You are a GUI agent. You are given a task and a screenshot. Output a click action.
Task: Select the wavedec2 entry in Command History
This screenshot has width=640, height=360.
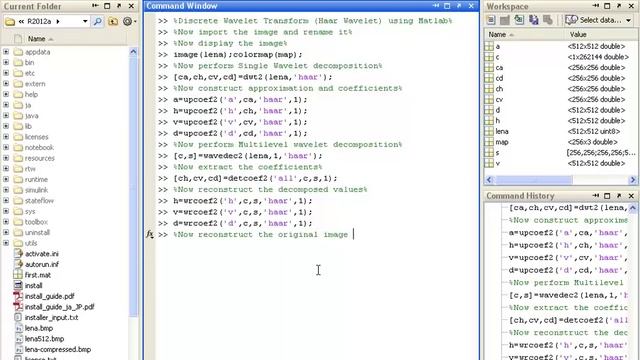pos(568,295)
